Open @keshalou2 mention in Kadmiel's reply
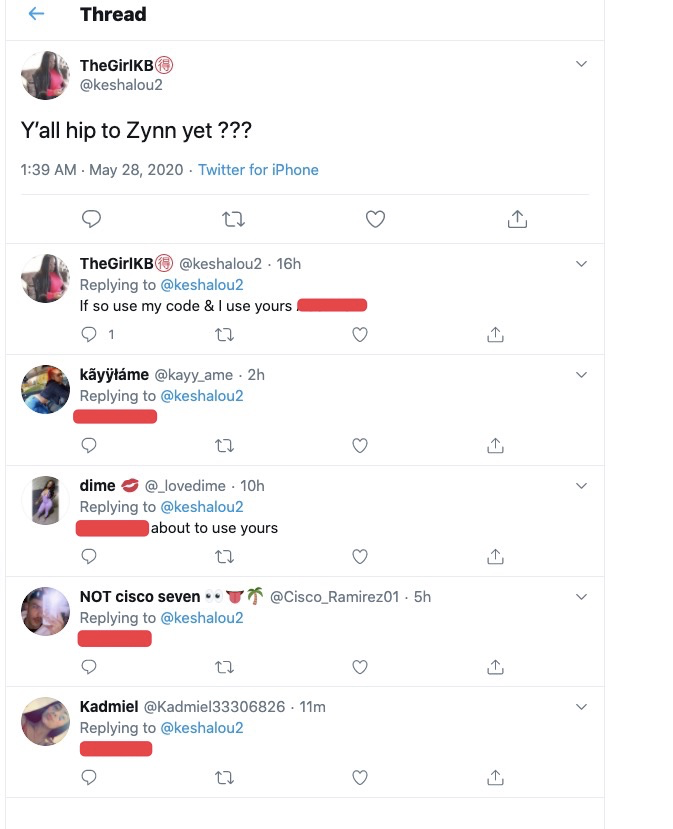Screen dimensions: 673x829 201,728
